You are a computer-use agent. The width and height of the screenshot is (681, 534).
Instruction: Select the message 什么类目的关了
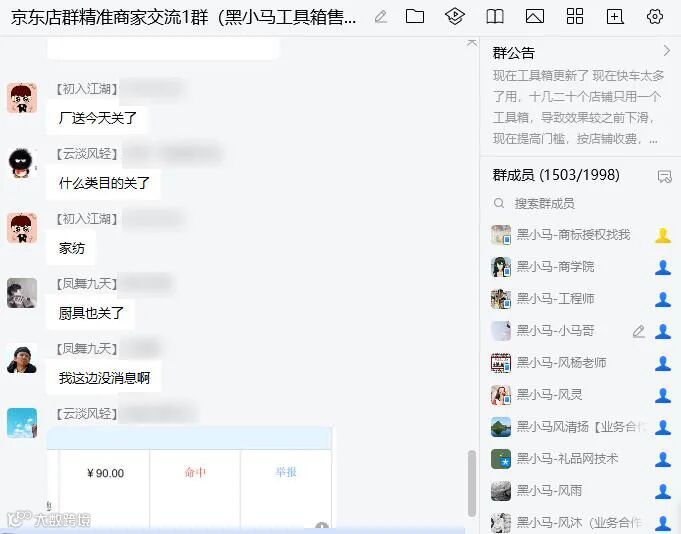coord(104,183)
